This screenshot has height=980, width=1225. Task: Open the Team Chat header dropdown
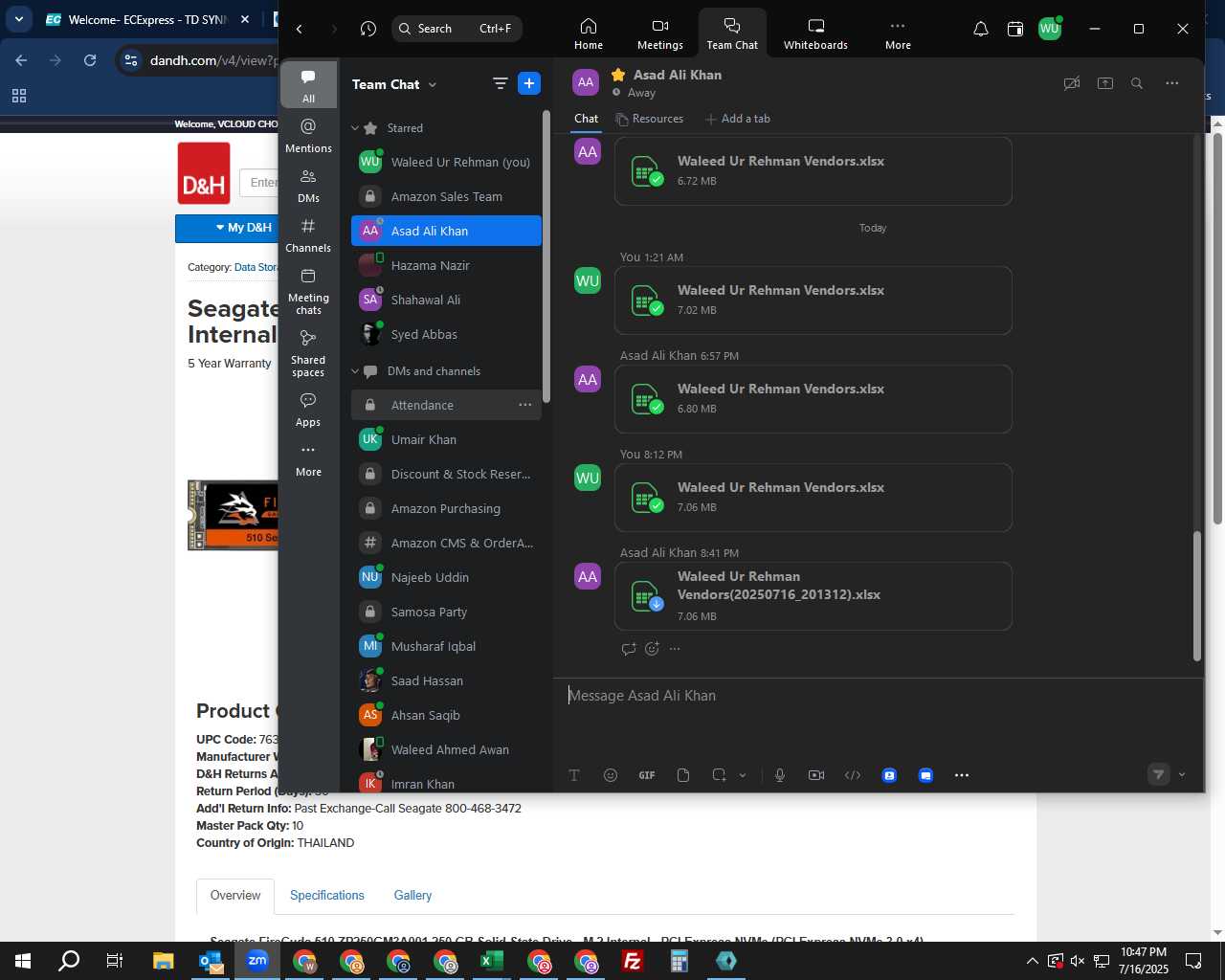(x=433, y=84)
